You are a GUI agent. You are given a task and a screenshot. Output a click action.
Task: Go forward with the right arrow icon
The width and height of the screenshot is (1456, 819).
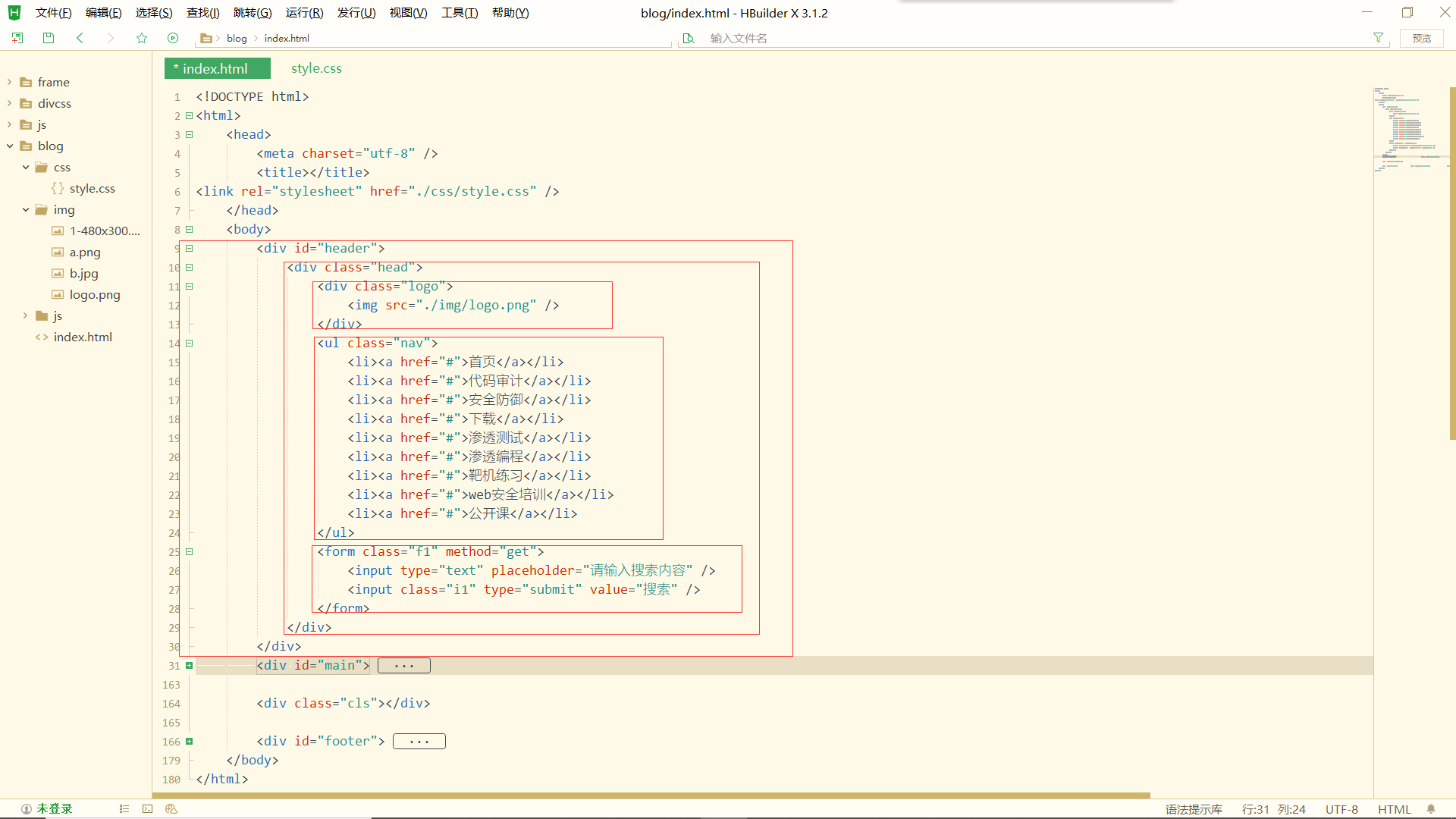[x=111, y=38]
